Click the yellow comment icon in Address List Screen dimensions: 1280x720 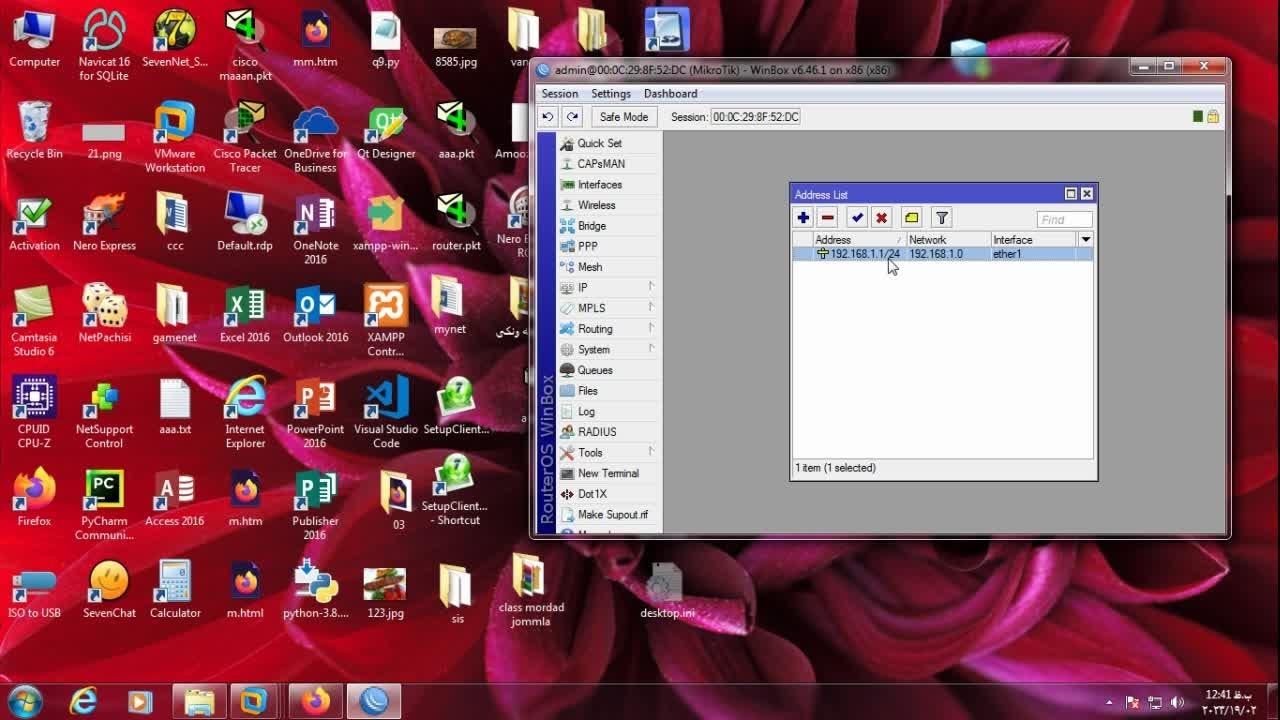pyautogui.click(x=911, y=218)
